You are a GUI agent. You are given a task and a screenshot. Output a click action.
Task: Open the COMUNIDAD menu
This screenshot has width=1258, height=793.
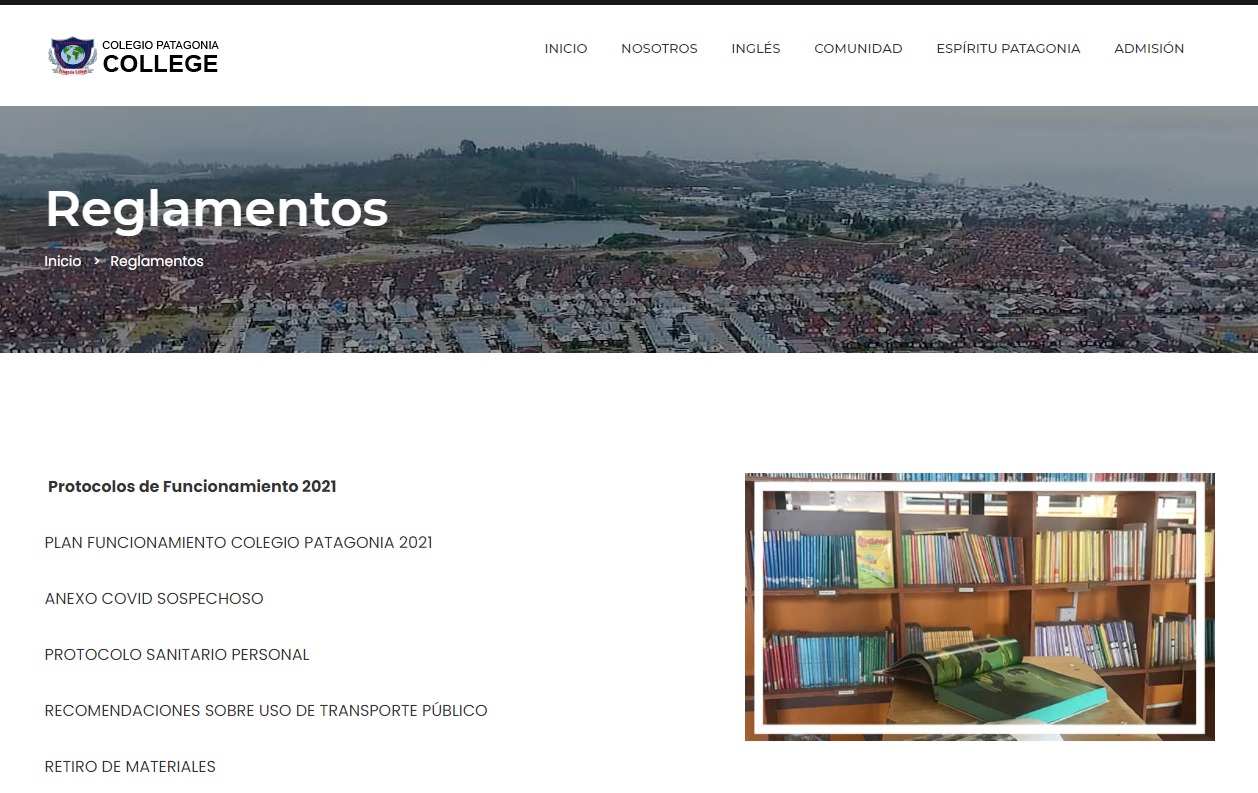tap(858, 48)
